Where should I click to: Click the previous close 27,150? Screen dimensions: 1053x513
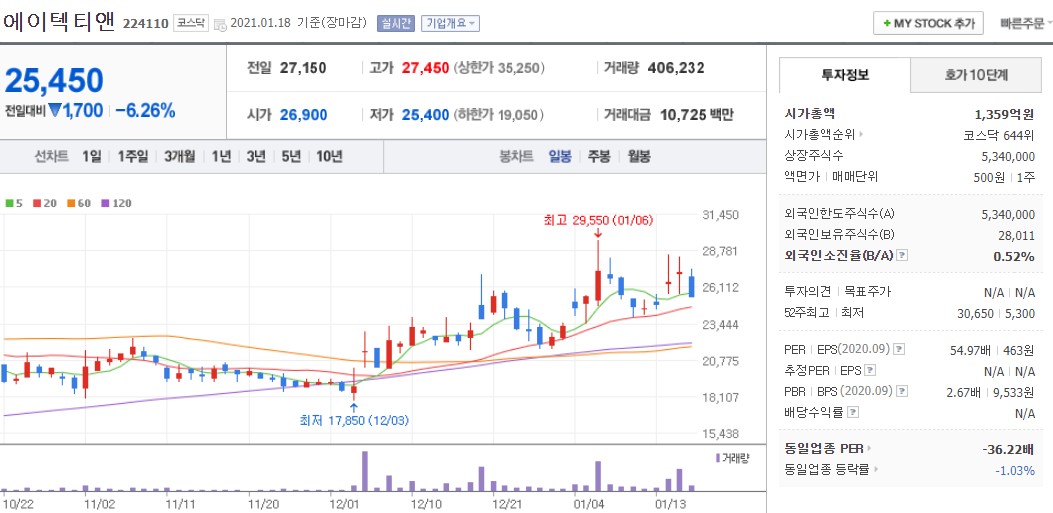tap(304, 68)
